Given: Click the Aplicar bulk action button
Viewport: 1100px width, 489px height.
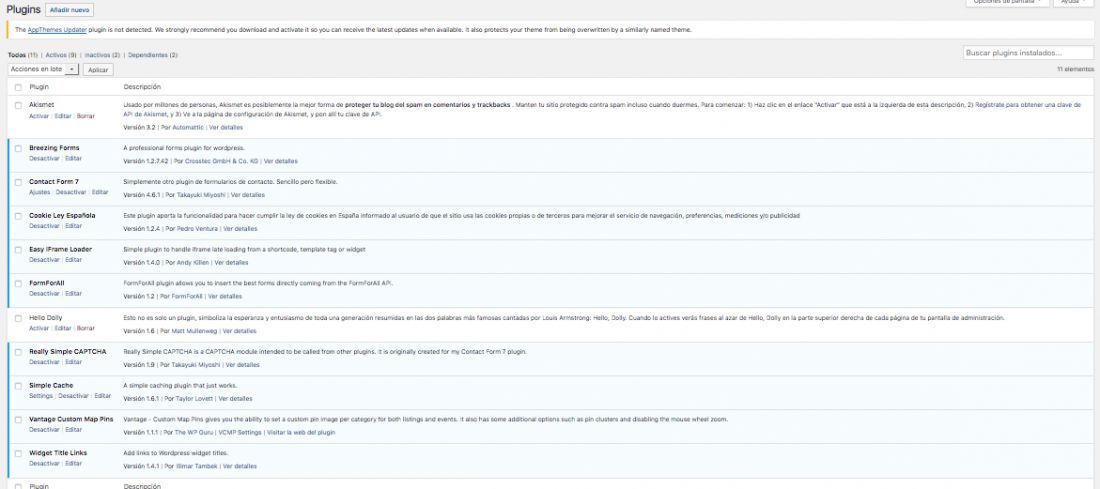Looking at the screenshot, I should pyautogui.click(x=98, y=70).
